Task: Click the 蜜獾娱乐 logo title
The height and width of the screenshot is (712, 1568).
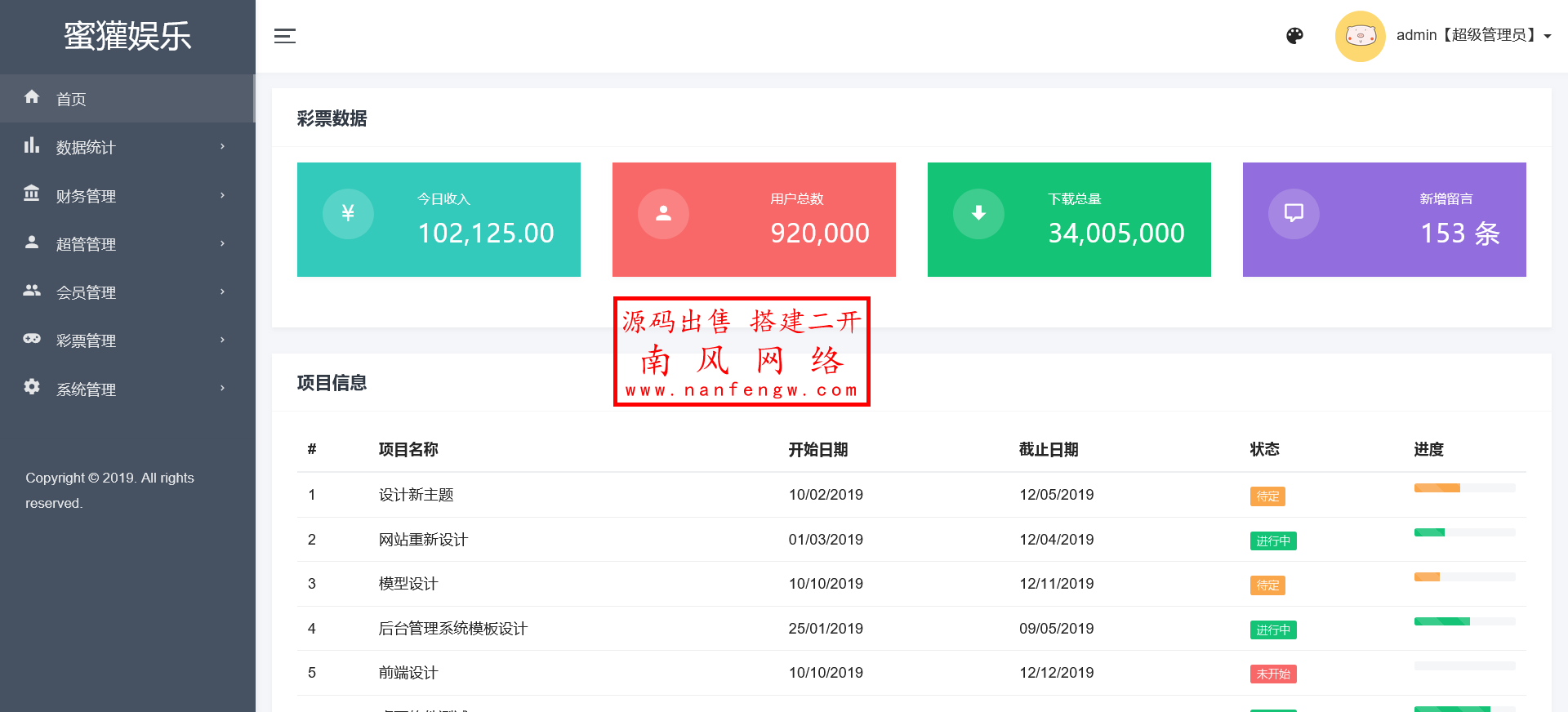Action: [127, 37]
